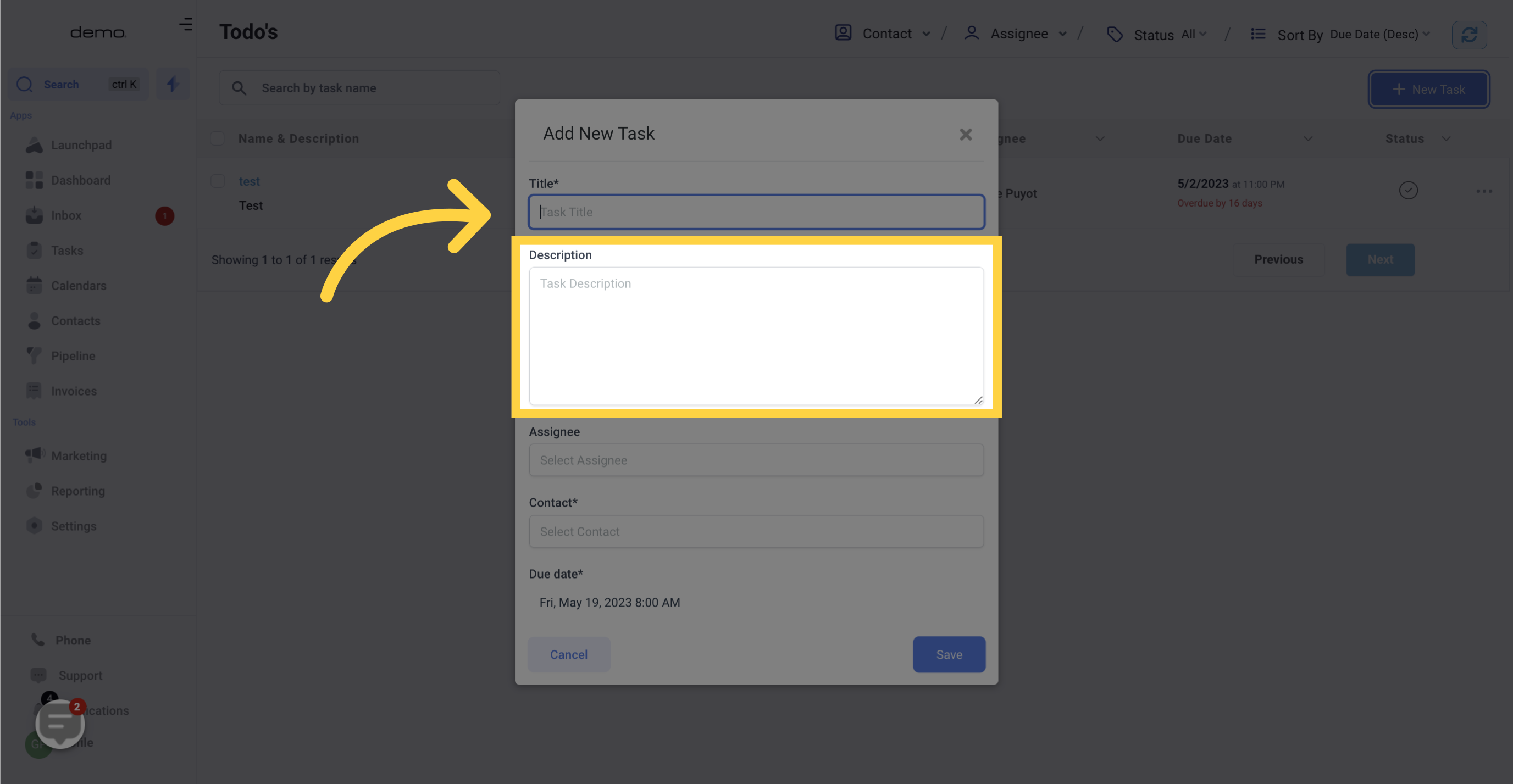Toggle the select-all checkbox in the table header

217,138
